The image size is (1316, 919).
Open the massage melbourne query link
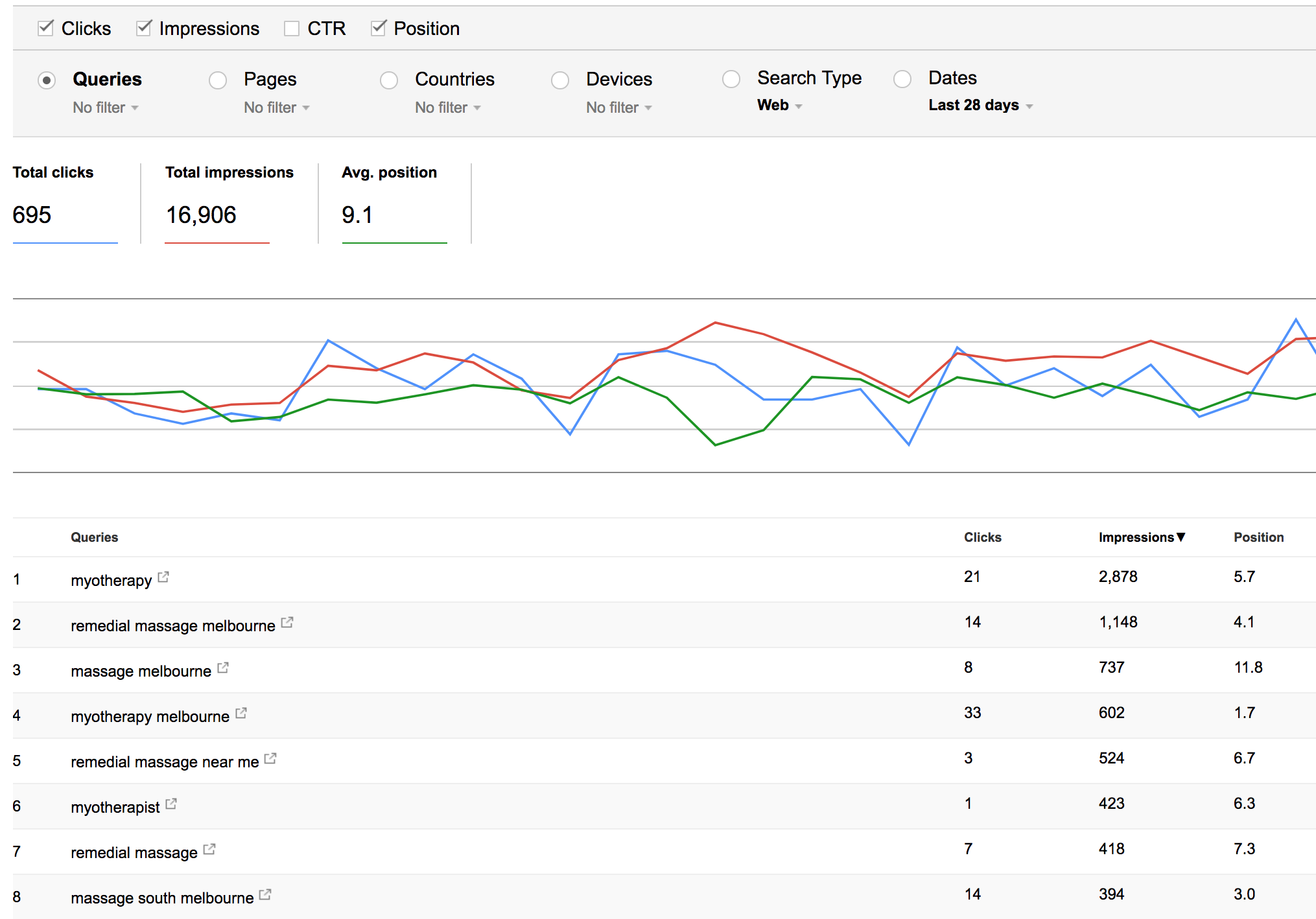point(141,671)
